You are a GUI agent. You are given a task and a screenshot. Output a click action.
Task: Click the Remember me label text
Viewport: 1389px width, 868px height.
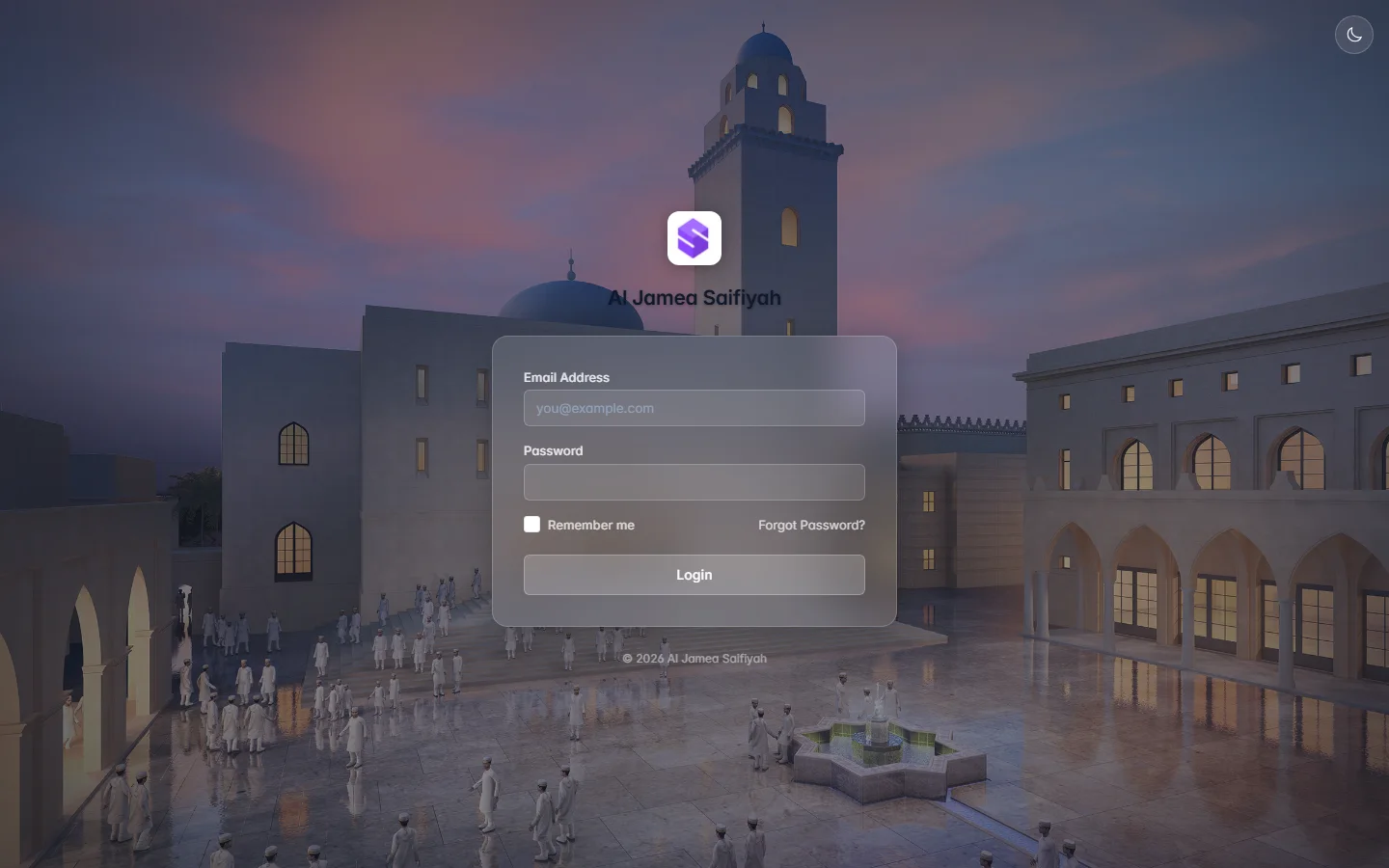pos(591,525)
